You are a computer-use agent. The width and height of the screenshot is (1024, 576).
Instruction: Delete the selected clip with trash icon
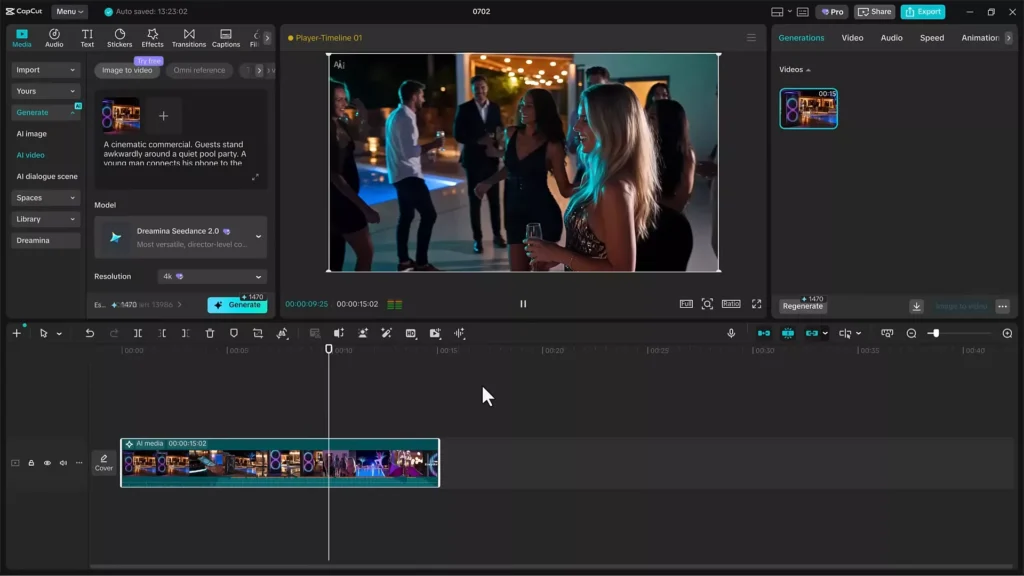click(210, 333)
